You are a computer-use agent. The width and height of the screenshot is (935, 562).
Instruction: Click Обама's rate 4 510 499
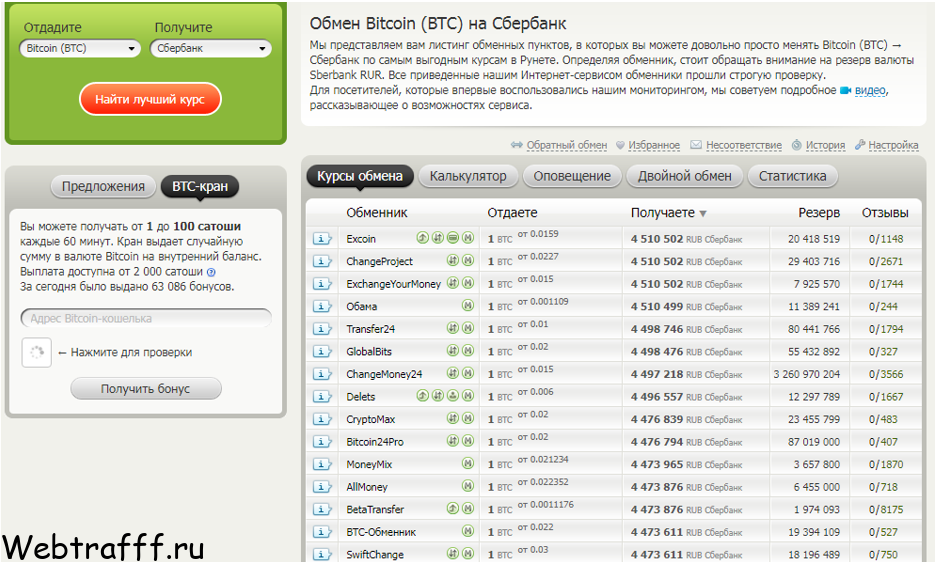pyautogui.click(x=657, y=307)
